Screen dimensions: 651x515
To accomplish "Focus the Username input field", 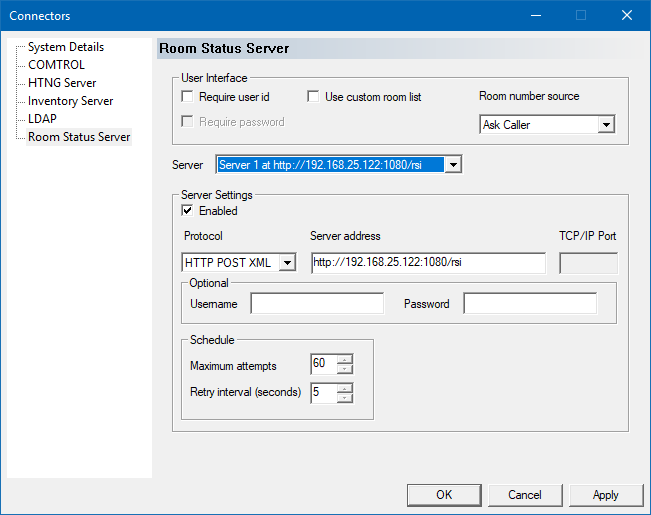I will point(317,303).
